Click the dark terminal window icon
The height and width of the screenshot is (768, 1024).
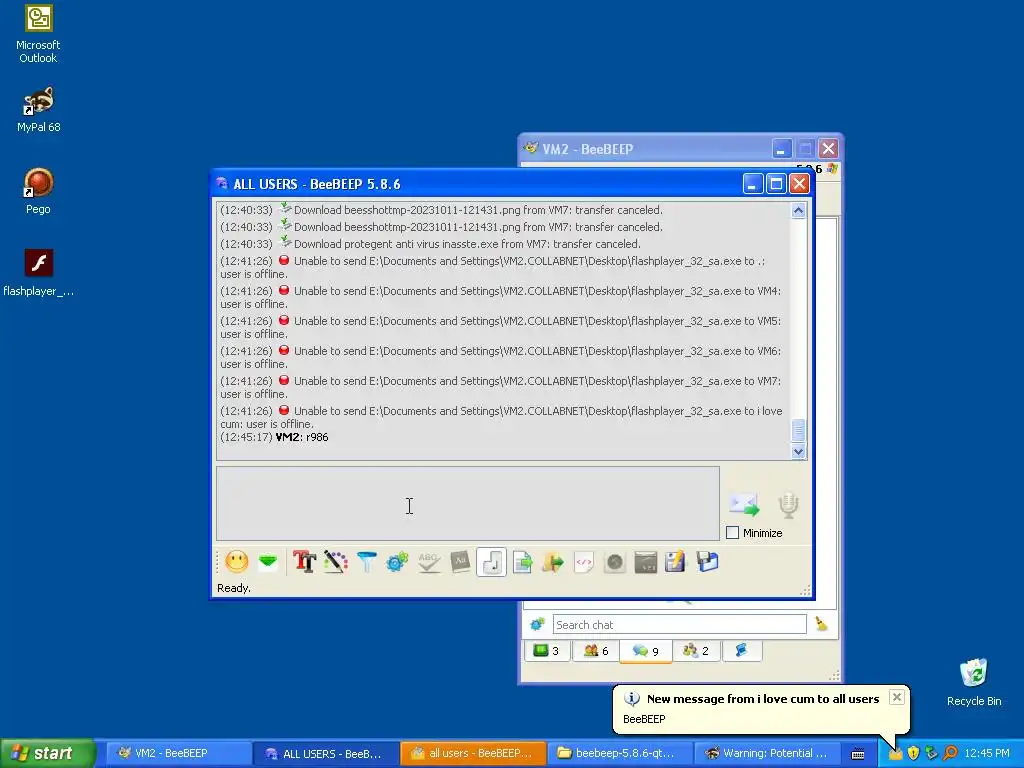[645, 562]
